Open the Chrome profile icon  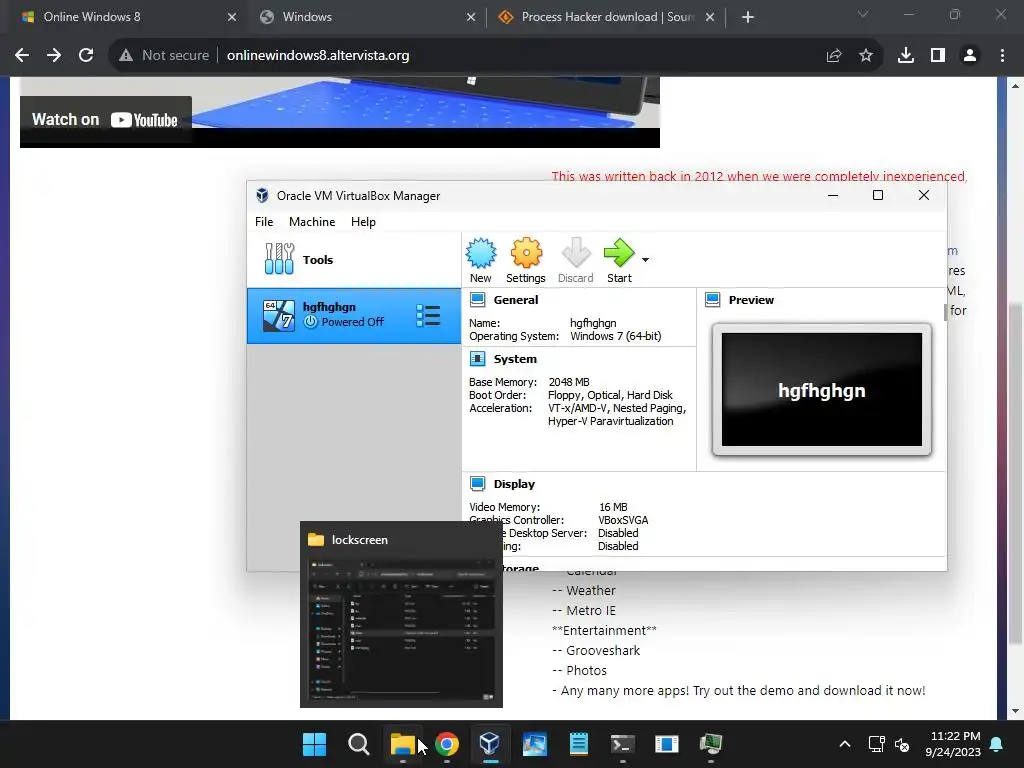pos(970,56)
